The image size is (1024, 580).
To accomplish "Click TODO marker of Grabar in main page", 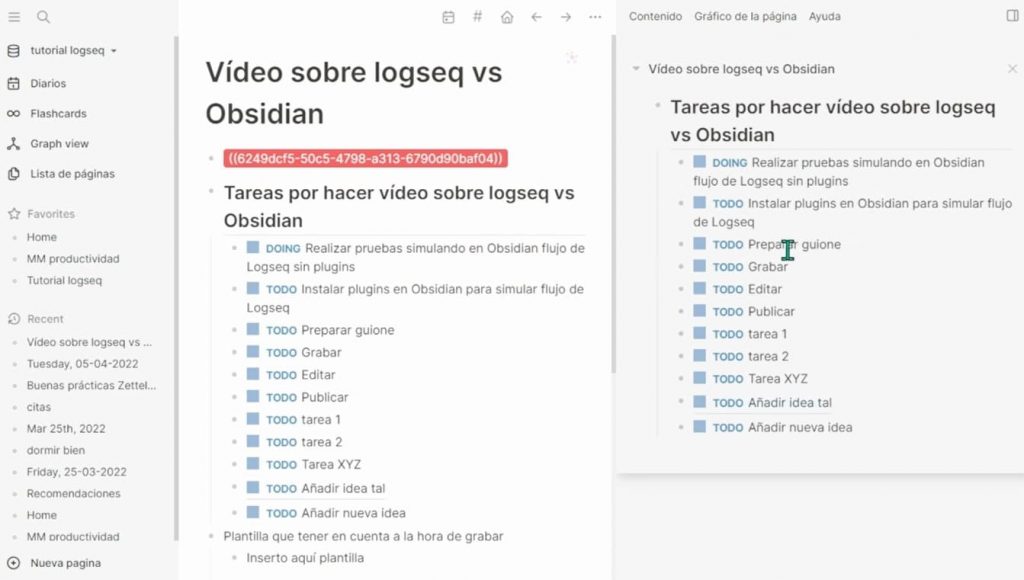I will (x=281, y=353).
